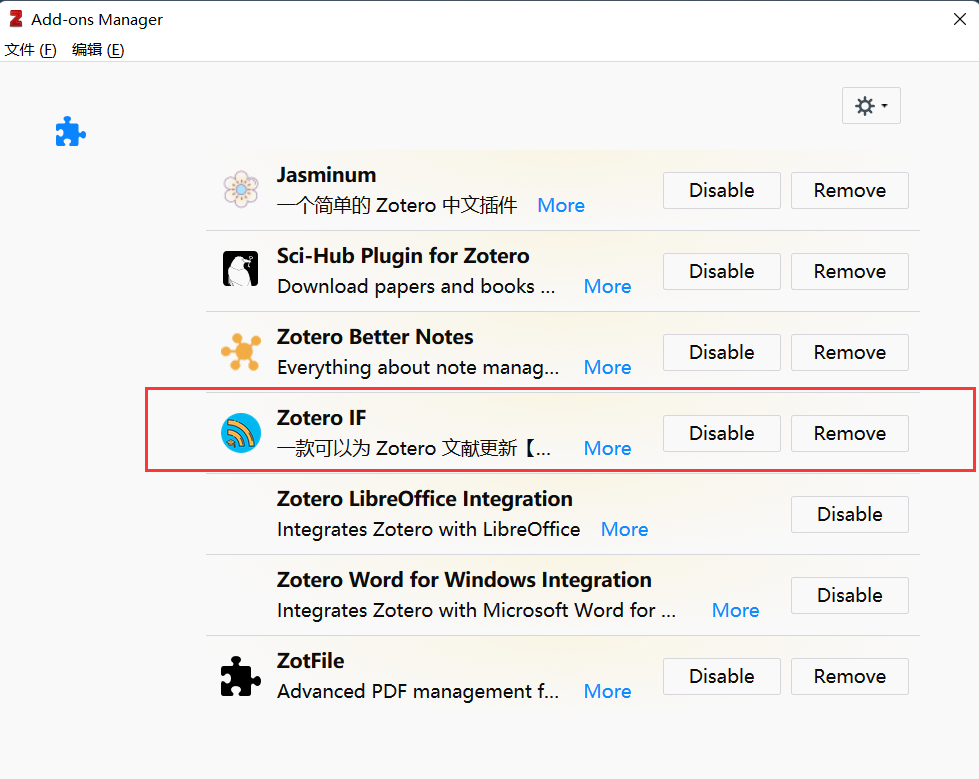979x779 pixels.
Task: Remove the Jasminum add-on
Action: [x=850, y=190]
